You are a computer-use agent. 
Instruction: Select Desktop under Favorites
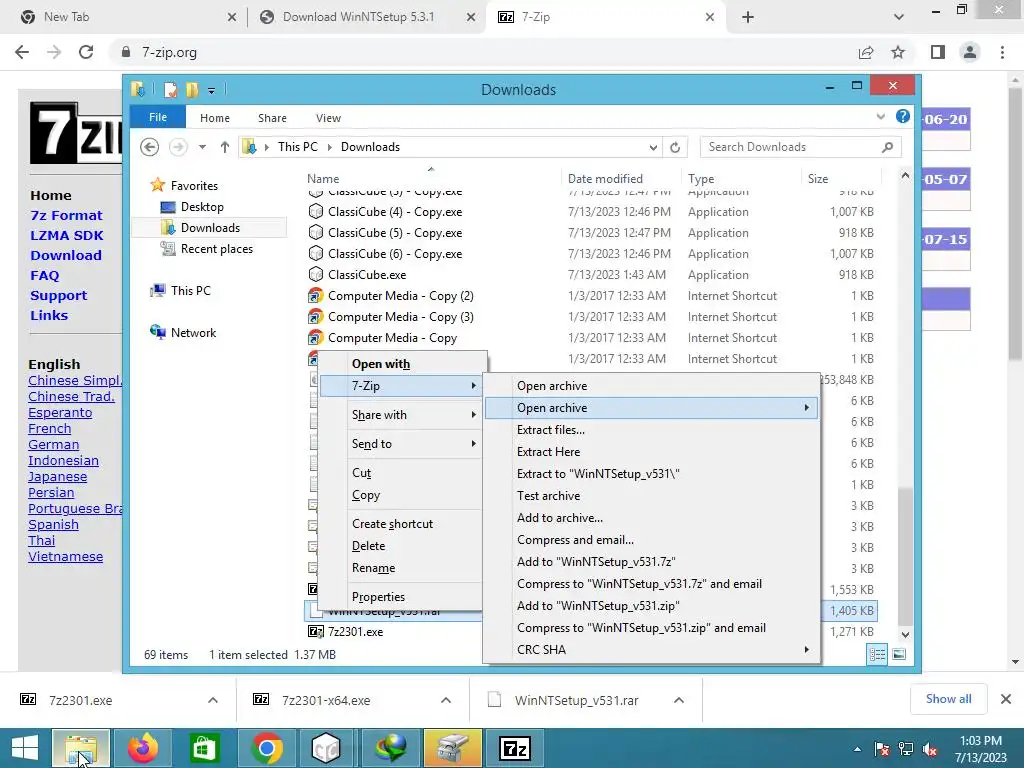202,207
